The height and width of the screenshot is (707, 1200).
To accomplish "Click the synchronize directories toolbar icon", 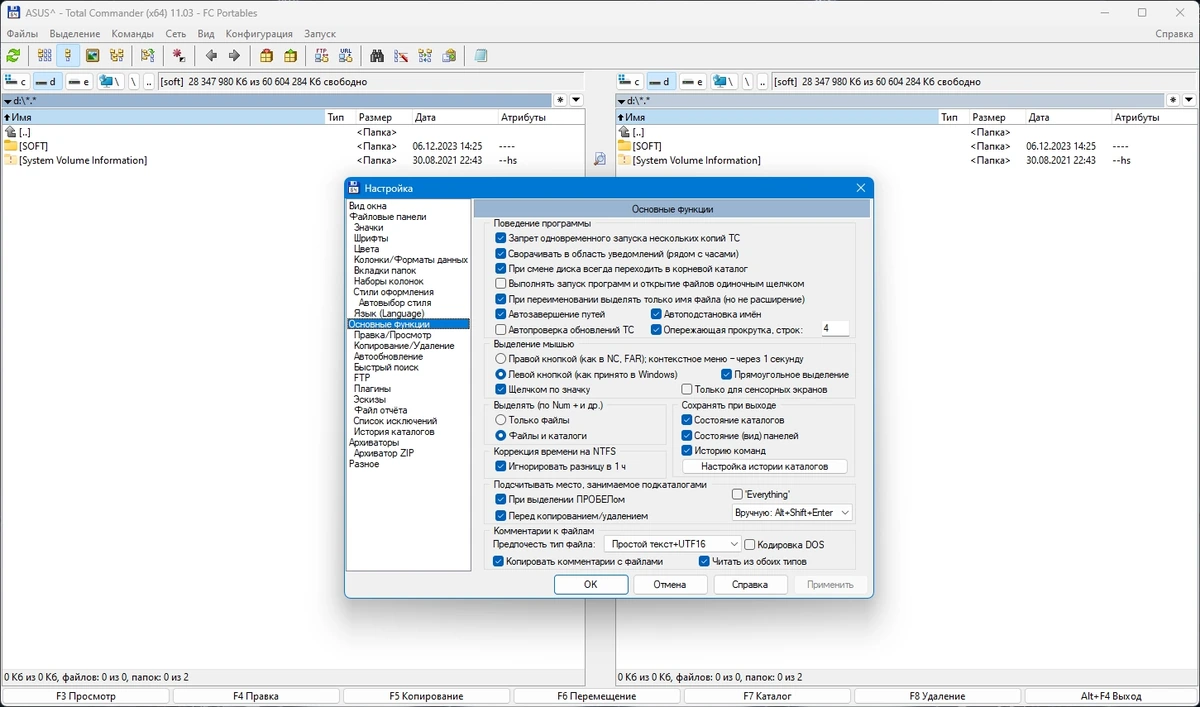I will (426, 56).
